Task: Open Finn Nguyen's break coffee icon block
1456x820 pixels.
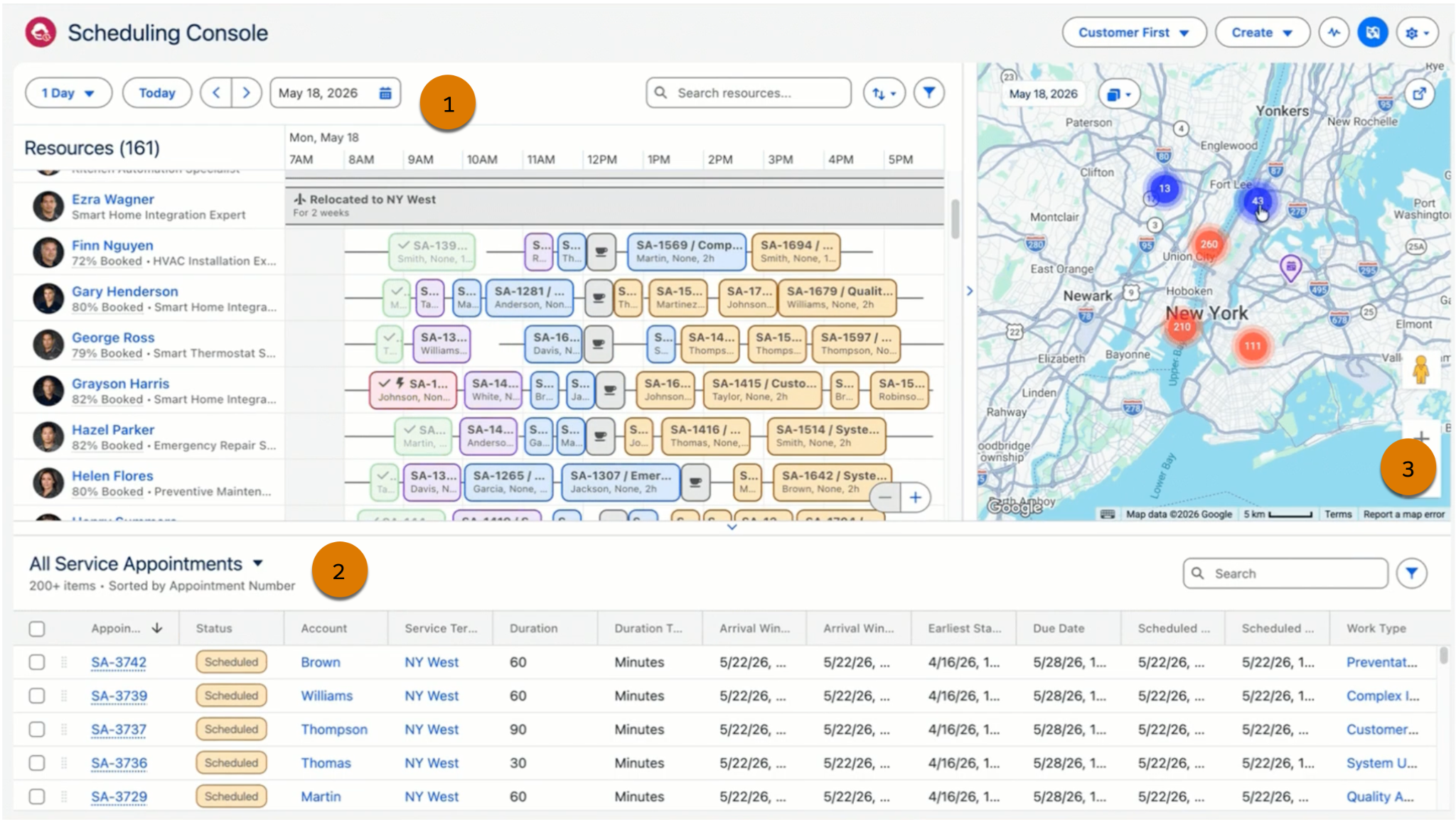Action: pos(601,252)
